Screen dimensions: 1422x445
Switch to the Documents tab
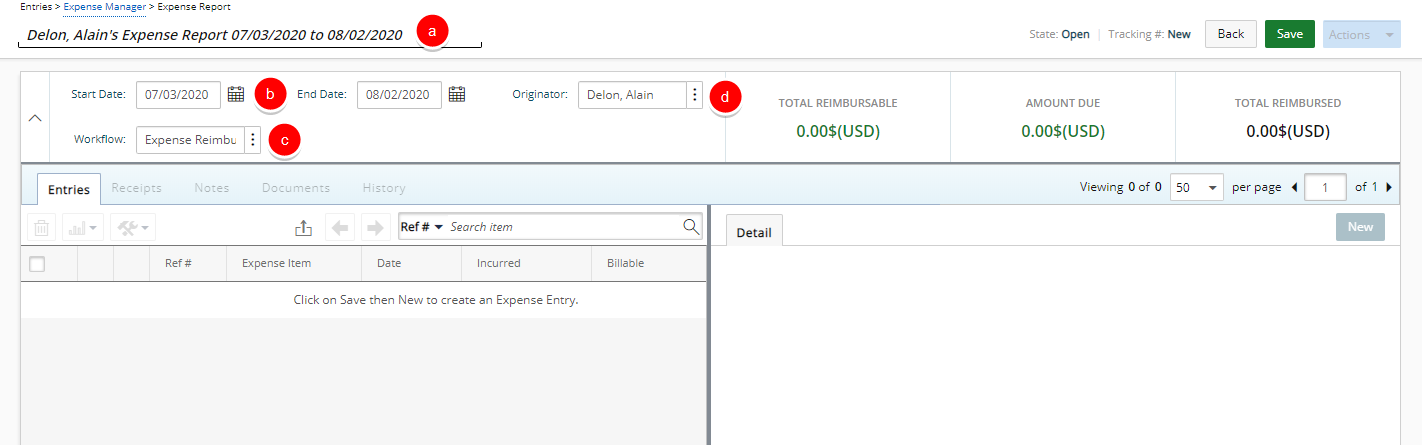296,188
